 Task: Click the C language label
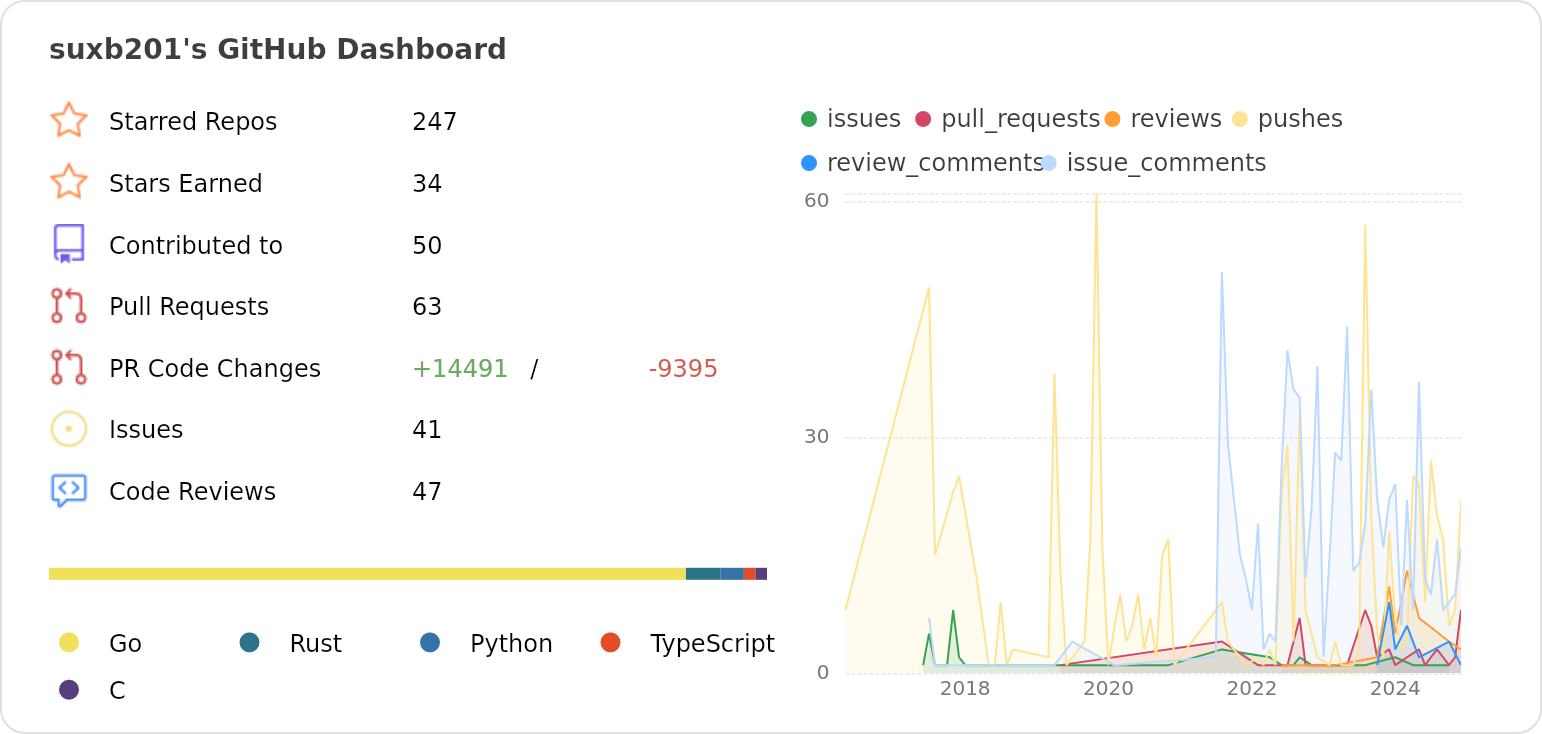(117, 690)
